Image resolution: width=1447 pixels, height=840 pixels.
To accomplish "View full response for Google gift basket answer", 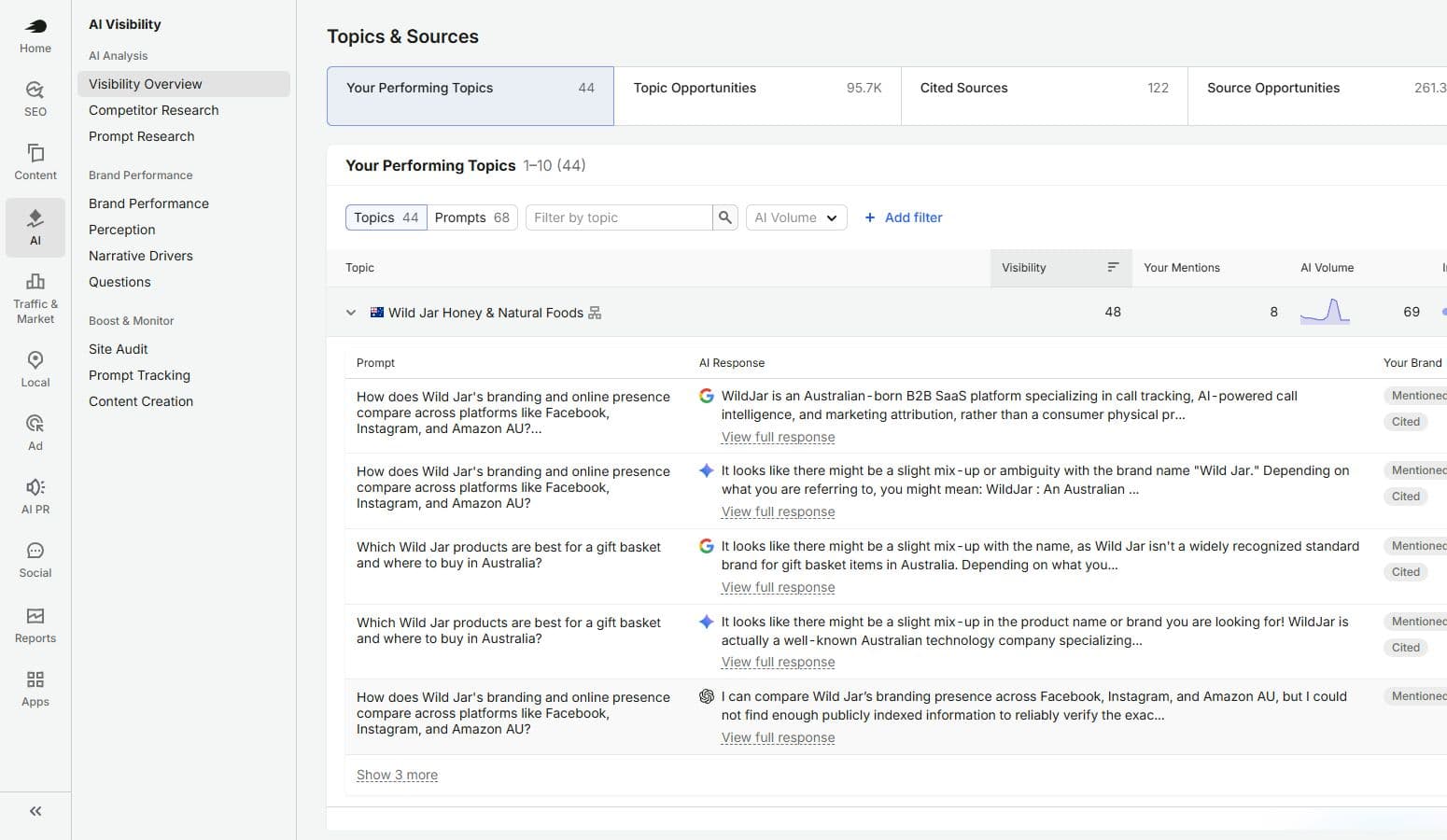I will coord(779,587).
